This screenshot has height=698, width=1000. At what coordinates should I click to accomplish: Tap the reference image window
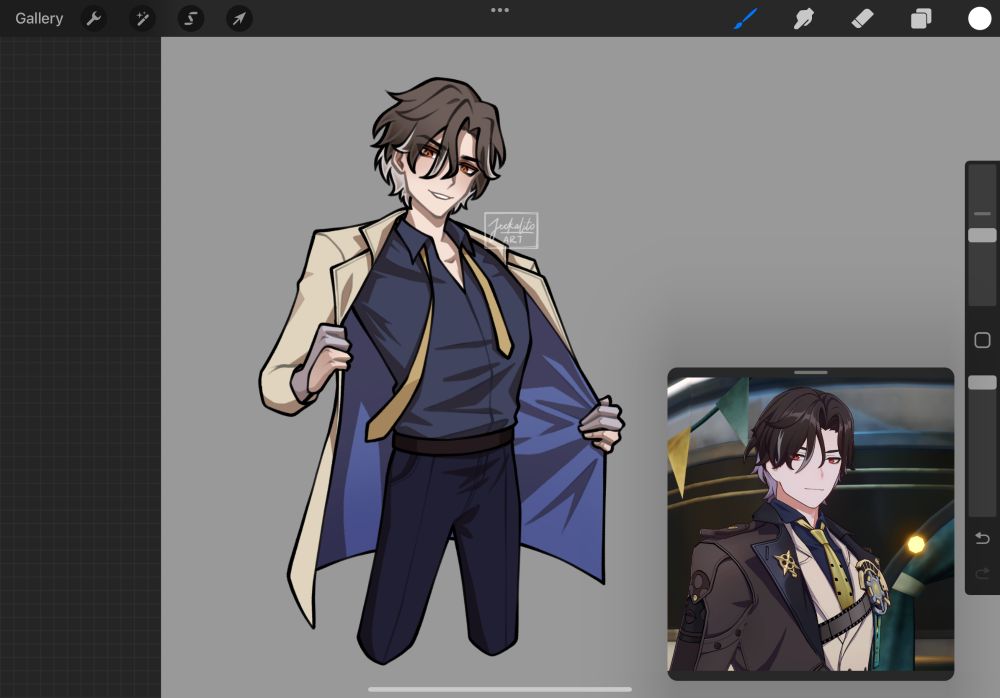point(811,524)
